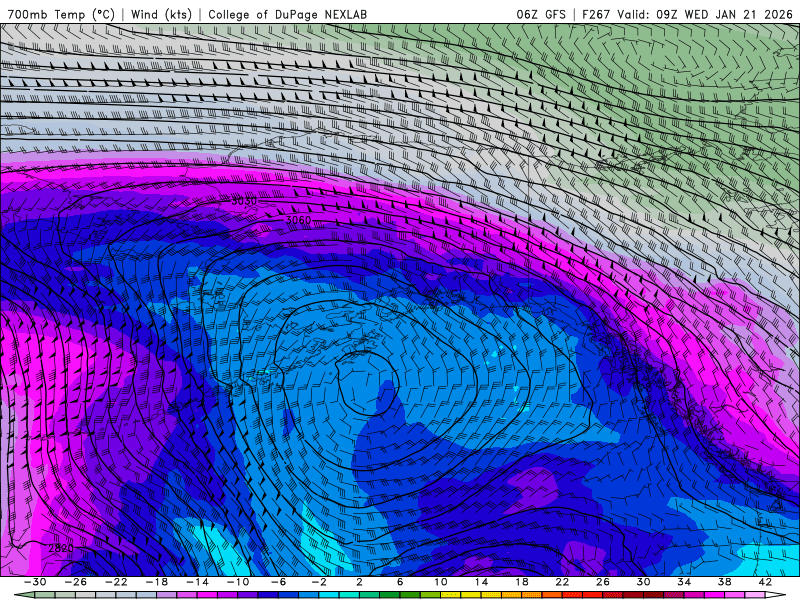The height and width of the screenshot is (600, 800).
Task: Click the '10' legend value
Action: point(441,582)
